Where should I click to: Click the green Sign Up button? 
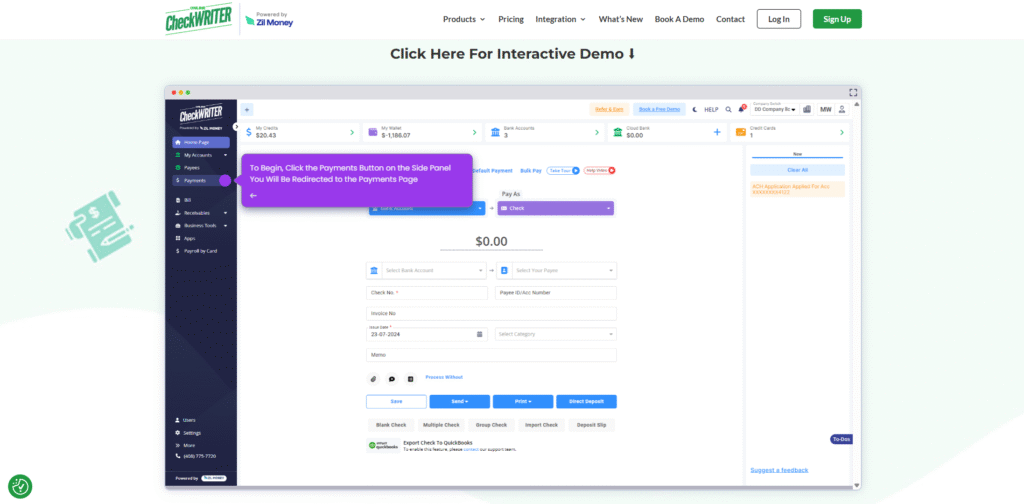pos(836,19)
